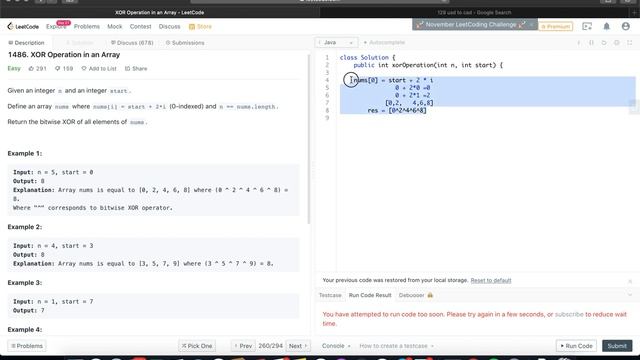640x360 pixels.
Task: Open the Store link
Action: pyautogui.click(x=200, y=27)
